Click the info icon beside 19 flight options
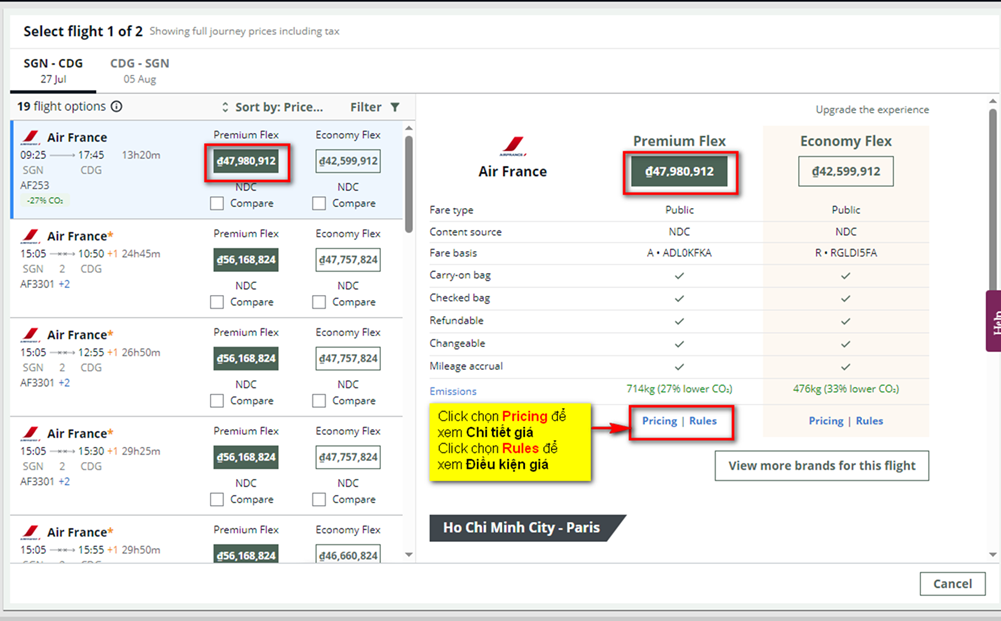Viewport: 1001px width, 621px height. [116, 107]
